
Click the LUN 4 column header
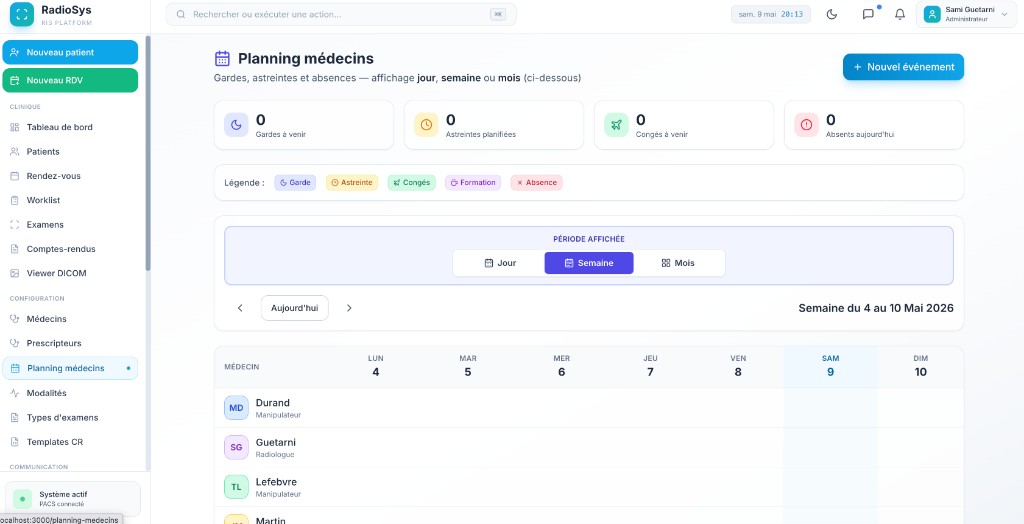(x=376, y=367)
